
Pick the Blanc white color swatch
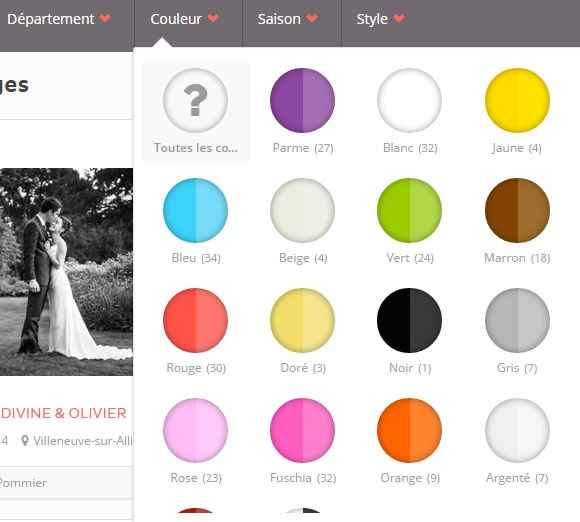point(409,100)
